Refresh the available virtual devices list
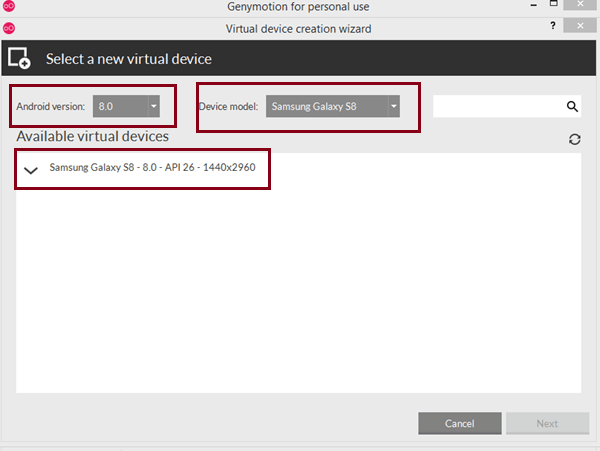 (x=574, y=139)
